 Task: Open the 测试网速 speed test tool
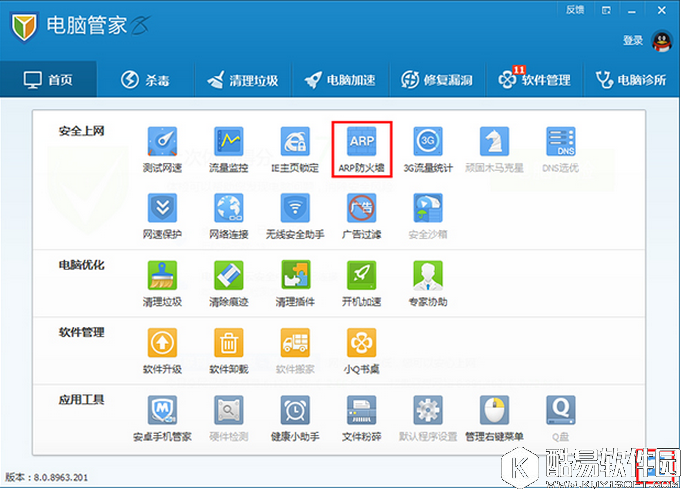[162, 149]
